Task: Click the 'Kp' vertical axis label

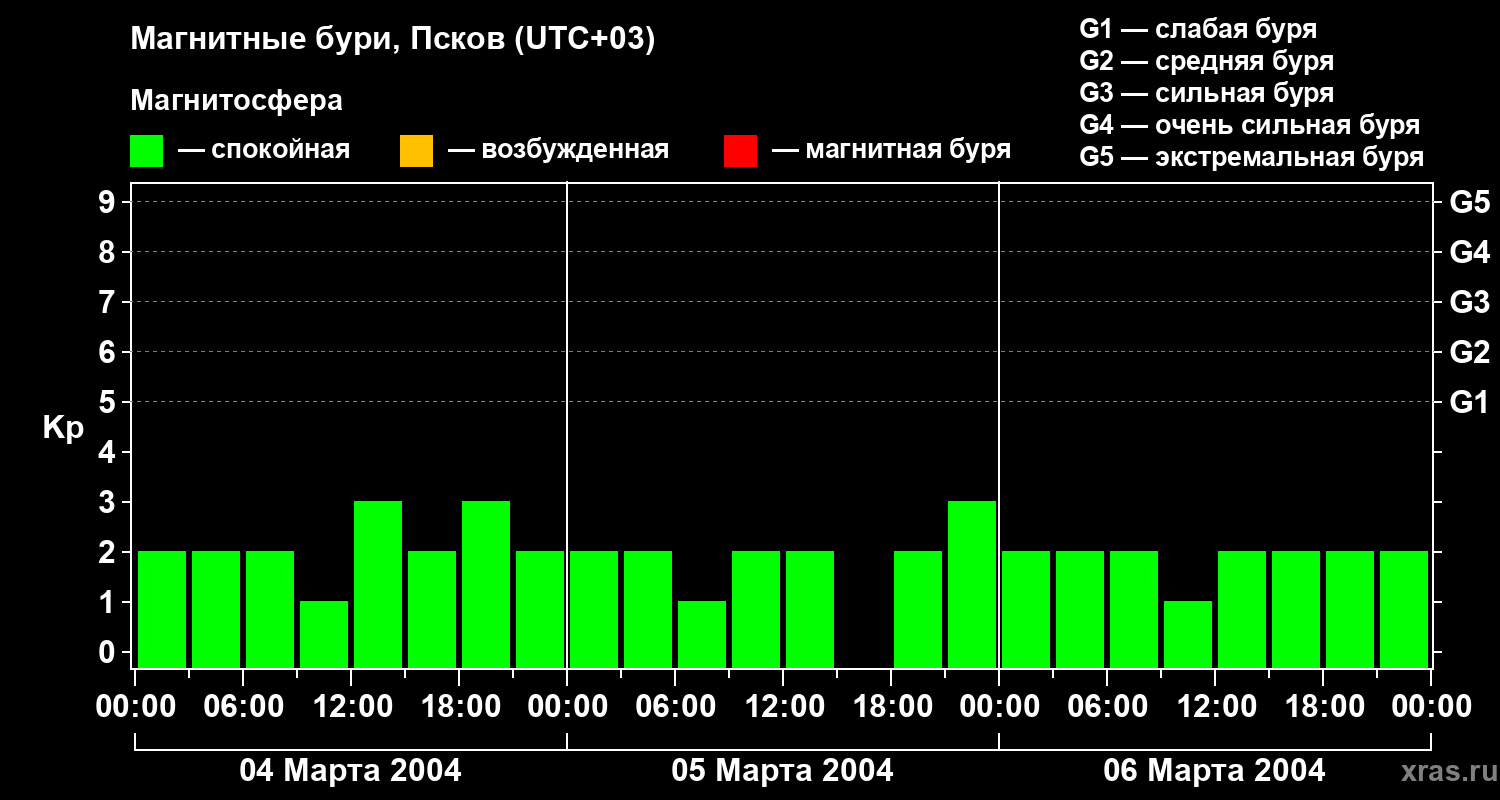Action: pos(63,428)
